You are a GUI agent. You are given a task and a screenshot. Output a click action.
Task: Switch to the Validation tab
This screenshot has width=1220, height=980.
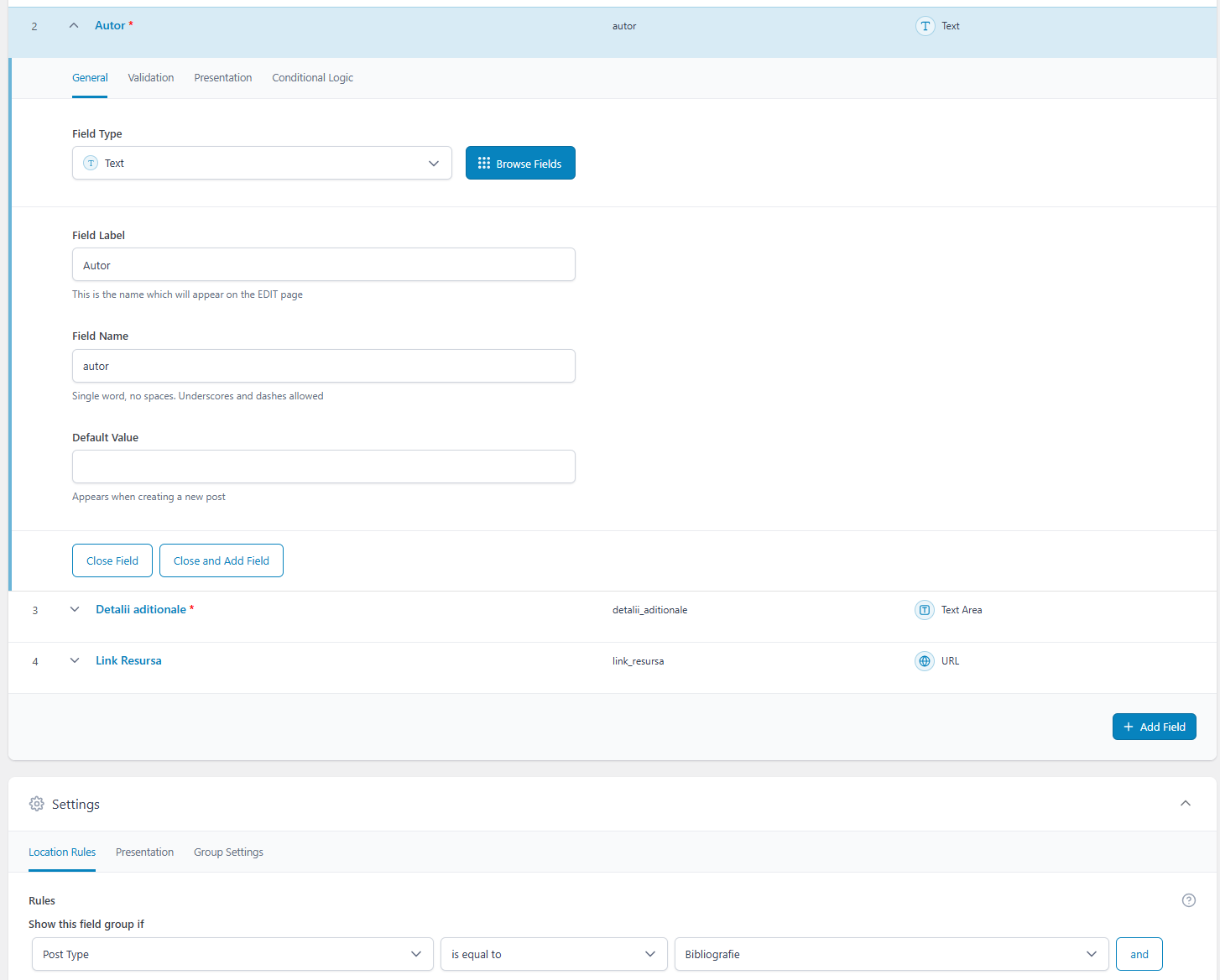[151, 78]
